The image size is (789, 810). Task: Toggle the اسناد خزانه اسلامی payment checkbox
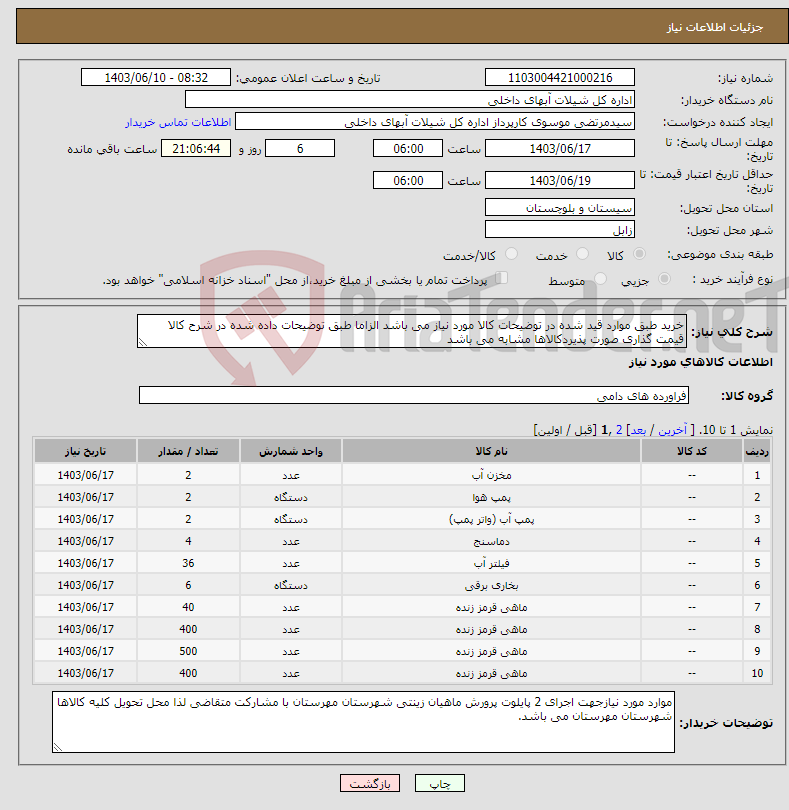(x=501, y=278)
